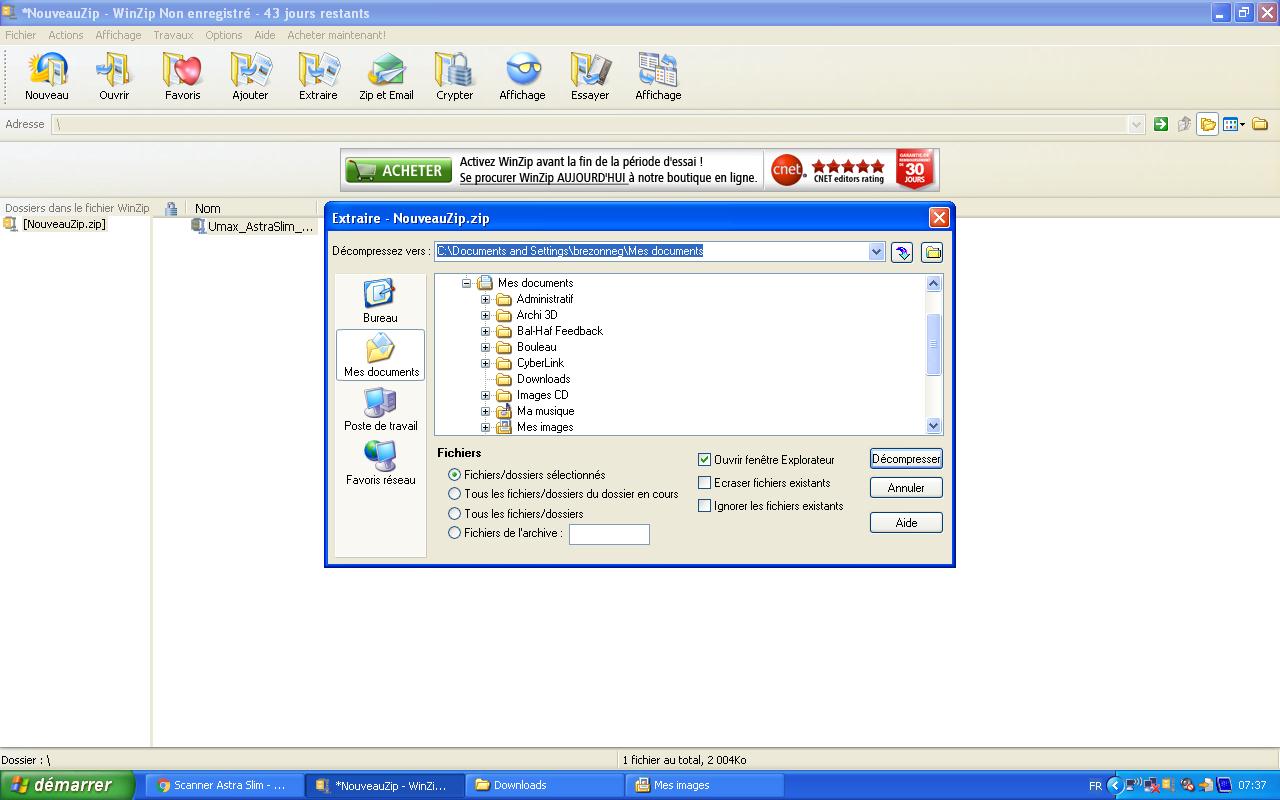Viewport: 1280px width, 800px height.
Task: Click Annuler in the Extraire dialog
Action: click(906, 488)
